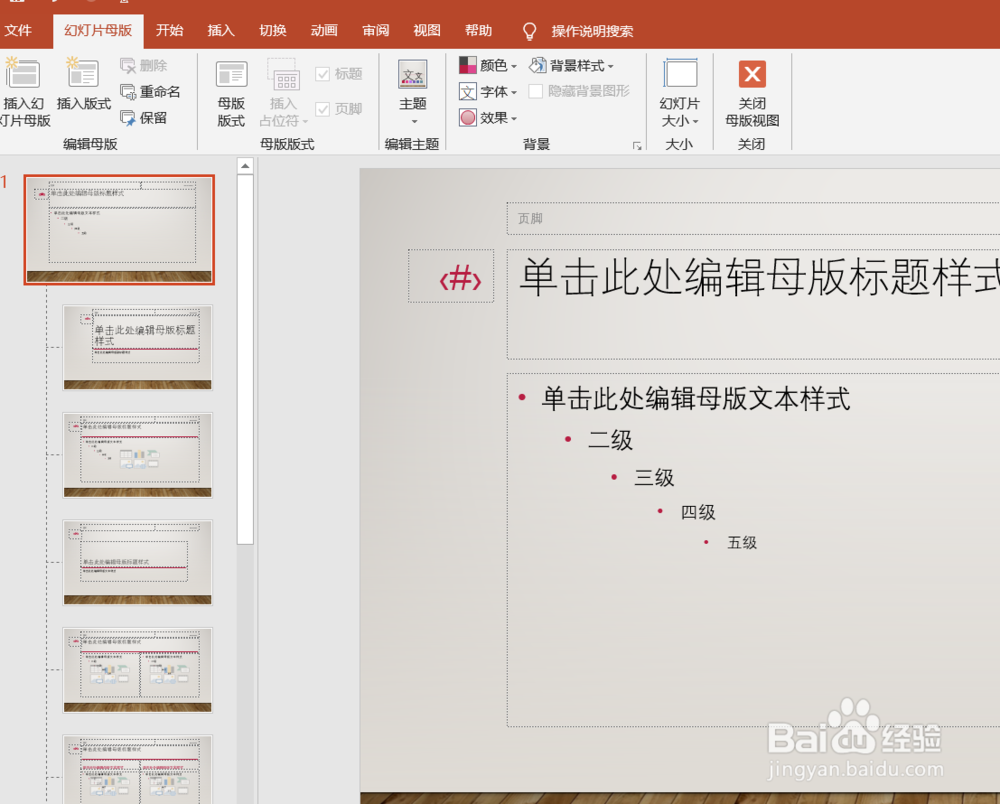Expand the Themes (主题) dropdown
1000x804 pixels.
413,121
